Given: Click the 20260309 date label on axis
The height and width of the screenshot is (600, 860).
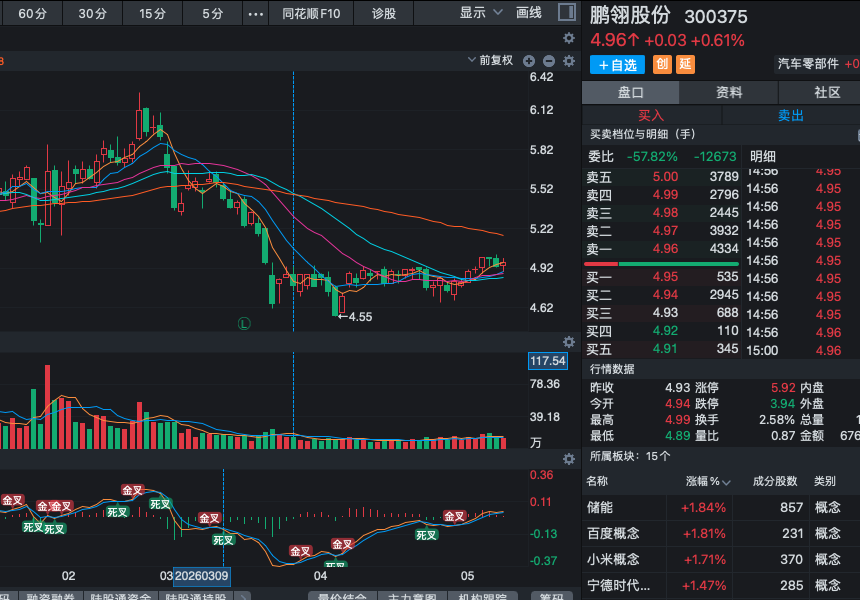Looking at the screenshot, I should coord(201,576).
